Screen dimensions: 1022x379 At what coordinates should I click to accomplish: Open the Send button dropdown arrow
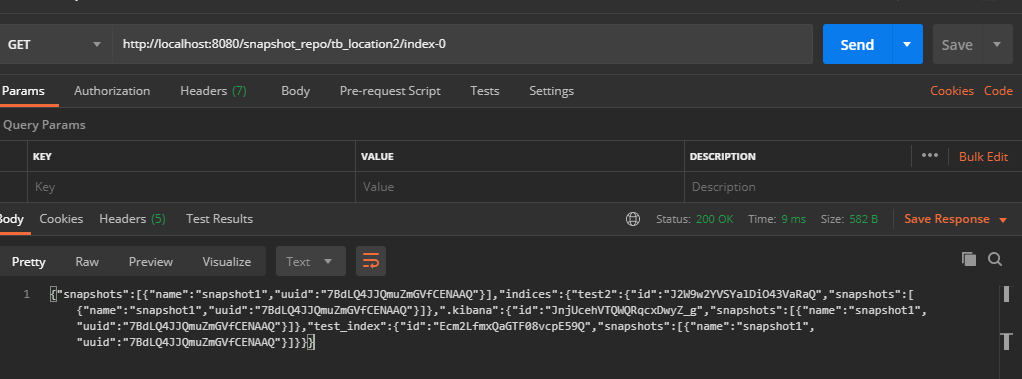[907, 44]
